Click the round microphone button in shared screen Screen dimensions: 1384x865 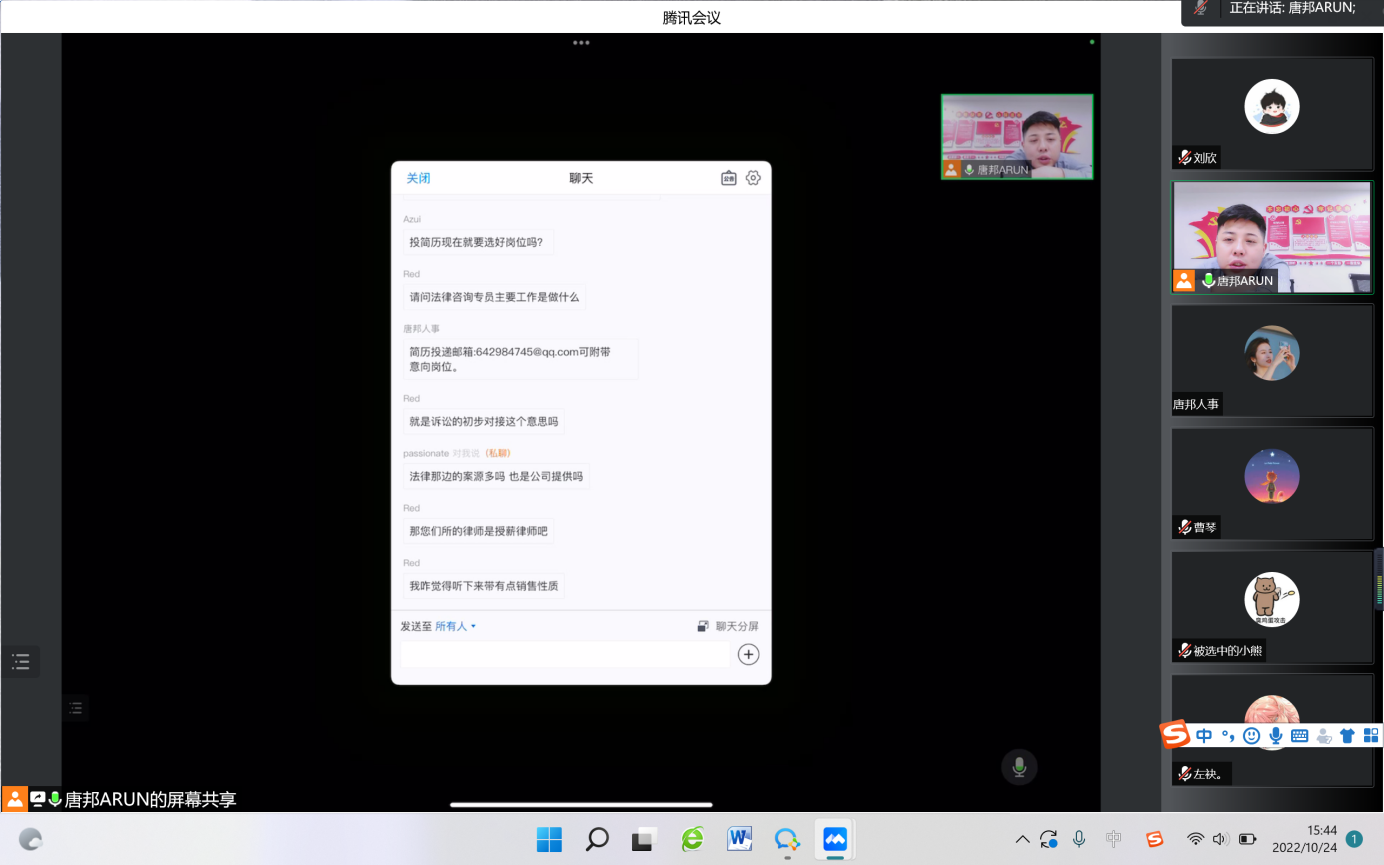coord(1019,767)
